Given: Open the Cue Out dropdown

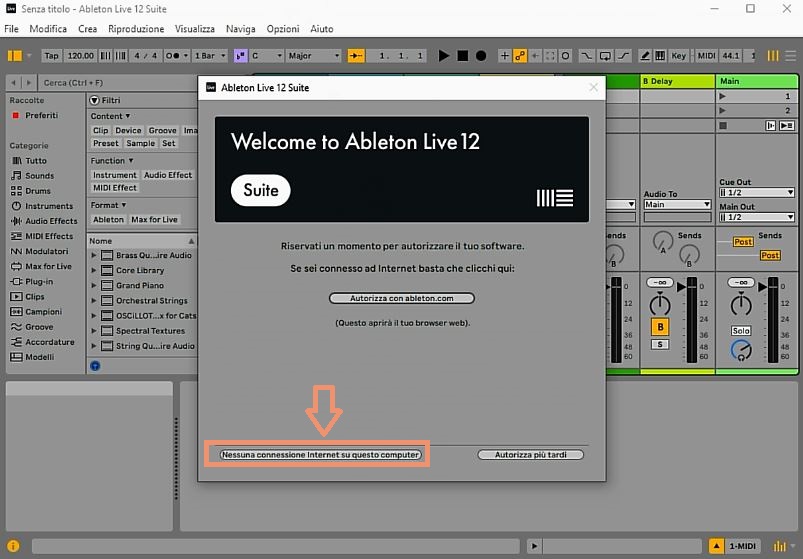Looking at the screenshot, I should (756, 192).
